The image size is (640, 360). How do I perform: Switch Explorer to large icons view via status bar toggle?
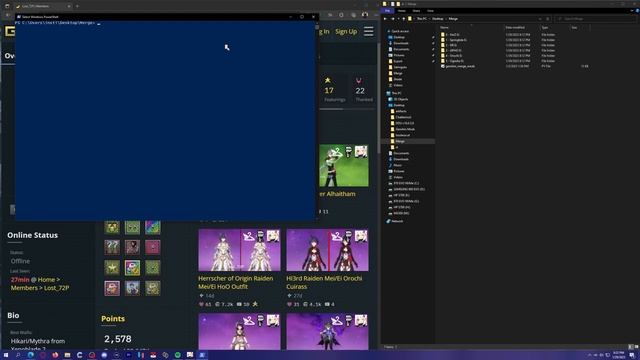coord(636,347)
